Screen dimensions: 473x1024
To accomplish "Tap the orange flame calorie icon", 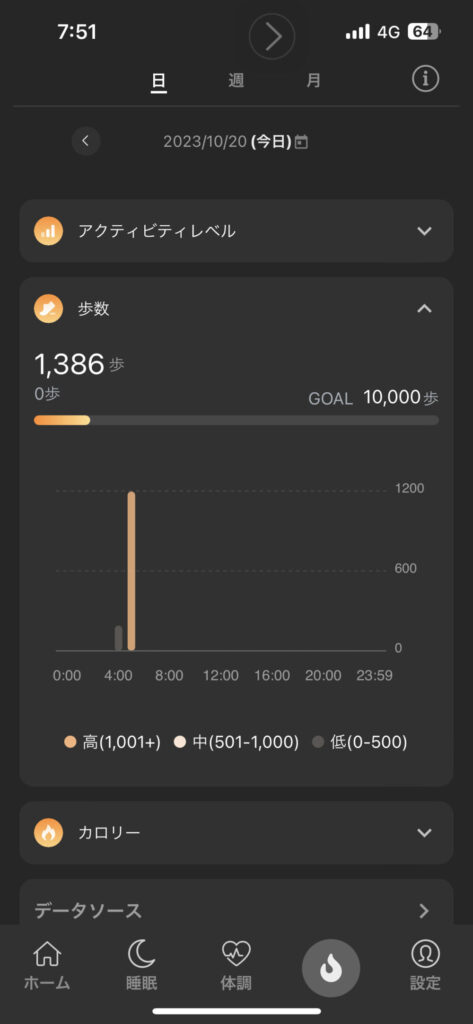I will click(48, 833).
